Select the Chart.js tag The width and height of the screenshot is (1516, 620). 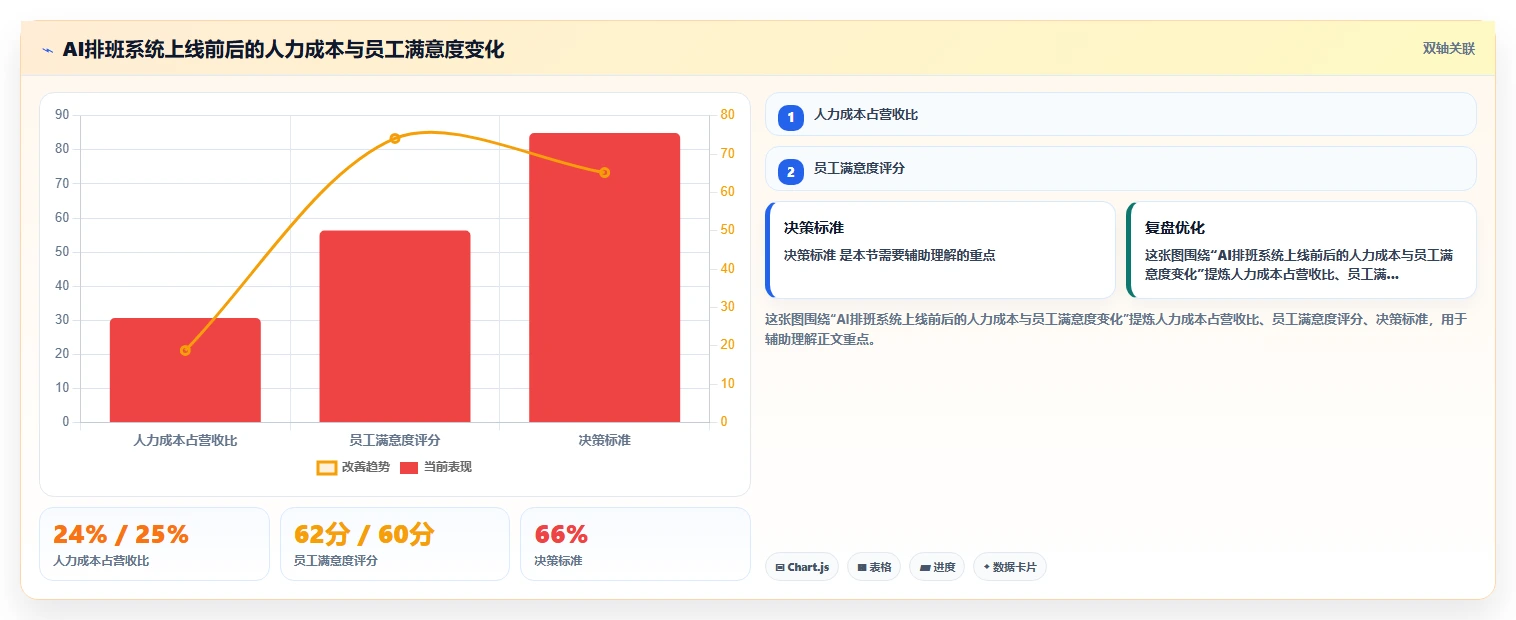[802, 567]
